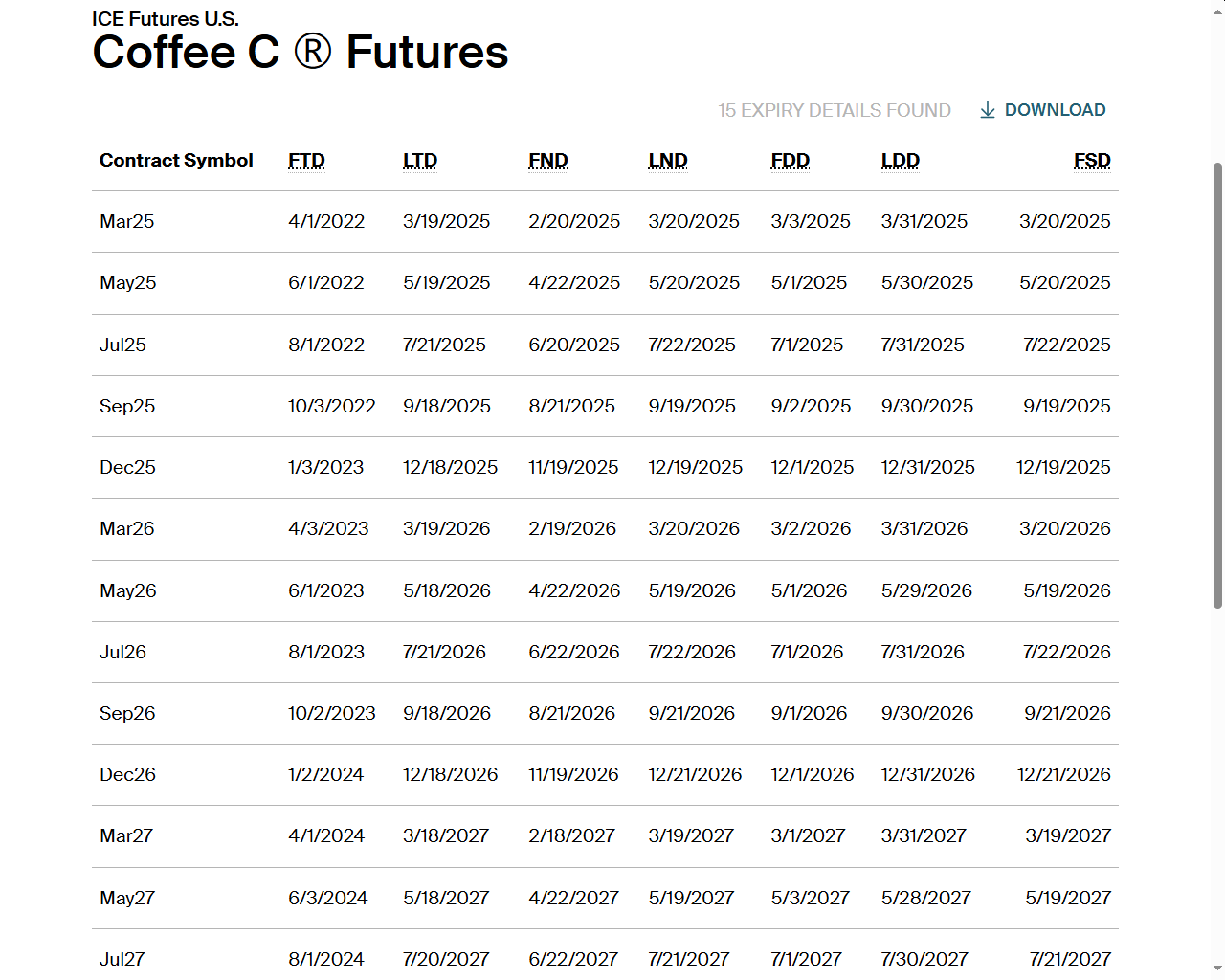The height and width of the screenshot is (980, 1225).
Task: Click Mar25 FTD value 4/1/2022
Action: click(x=326, y=222)
